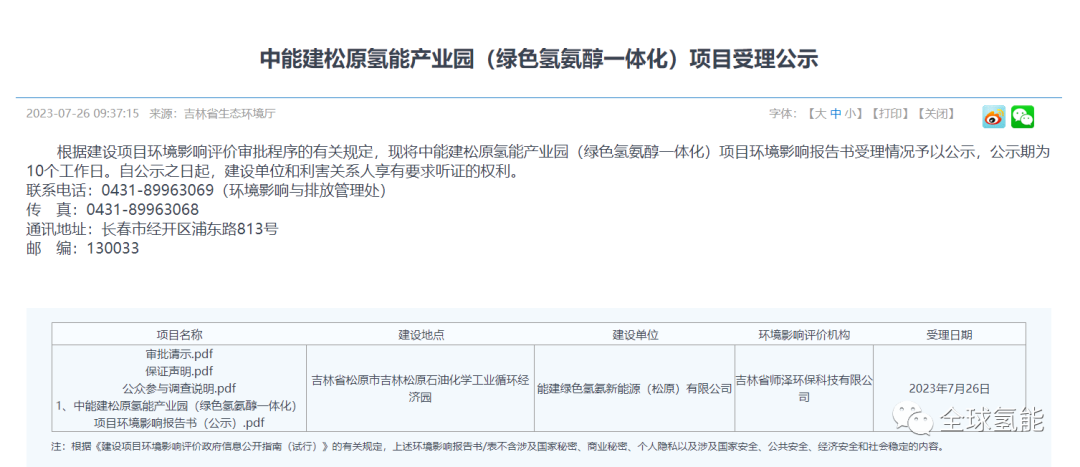Click the cell 吉林省松原市吉林松原石油化学工业循环经济园
The width and height of the screenshot is (1080, 467).
[x=421, y=388]
